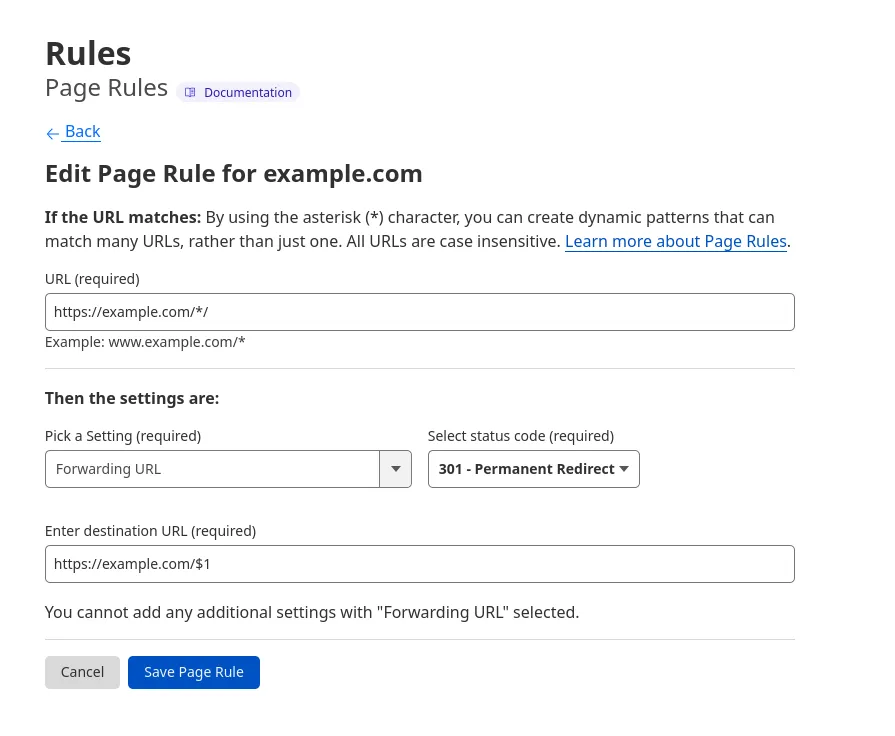Focus the destination URL input field
Screen dimensions: 895x736
[x=420, y=564]
